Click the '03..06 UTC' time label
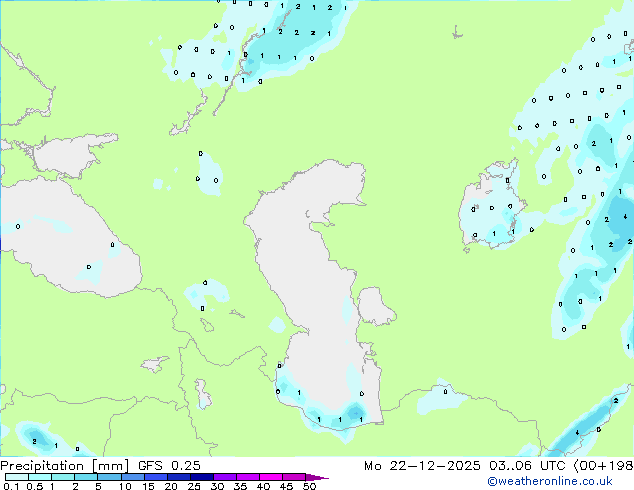The image size is (634, 490). point(527,466)
